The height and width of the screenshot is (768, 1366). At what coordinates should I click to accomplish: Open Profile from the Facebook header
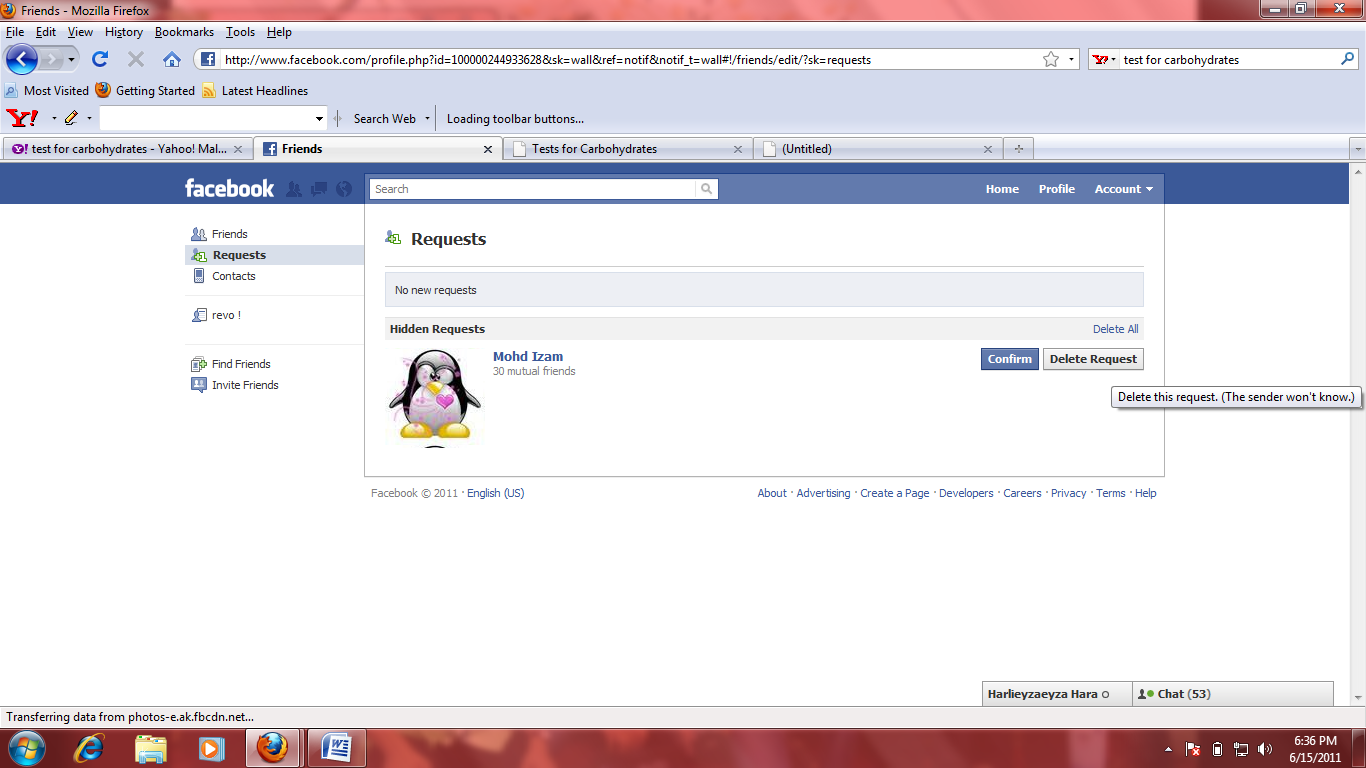tap(1056, 189)
